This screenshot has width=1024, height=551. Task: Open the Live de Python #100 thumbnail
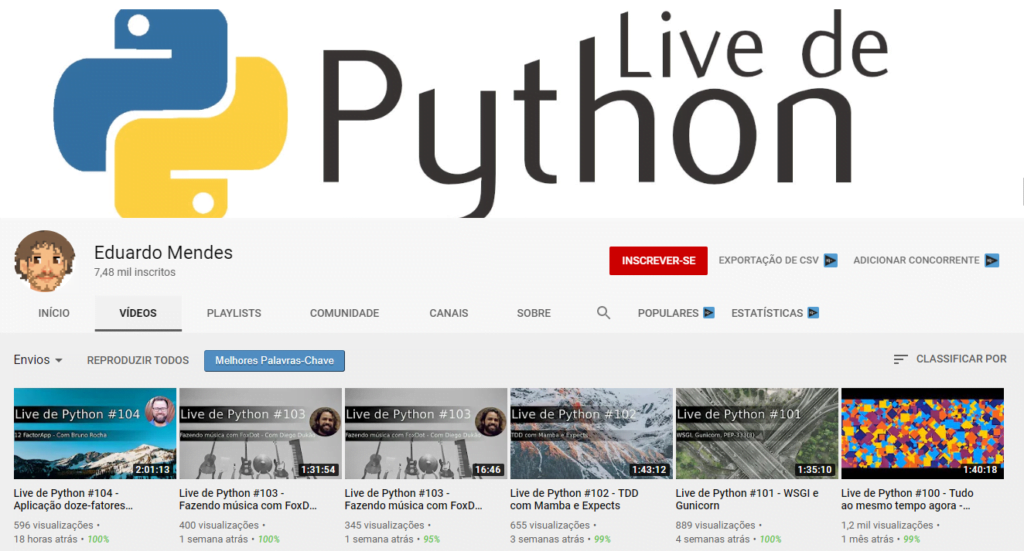(922, 434)
